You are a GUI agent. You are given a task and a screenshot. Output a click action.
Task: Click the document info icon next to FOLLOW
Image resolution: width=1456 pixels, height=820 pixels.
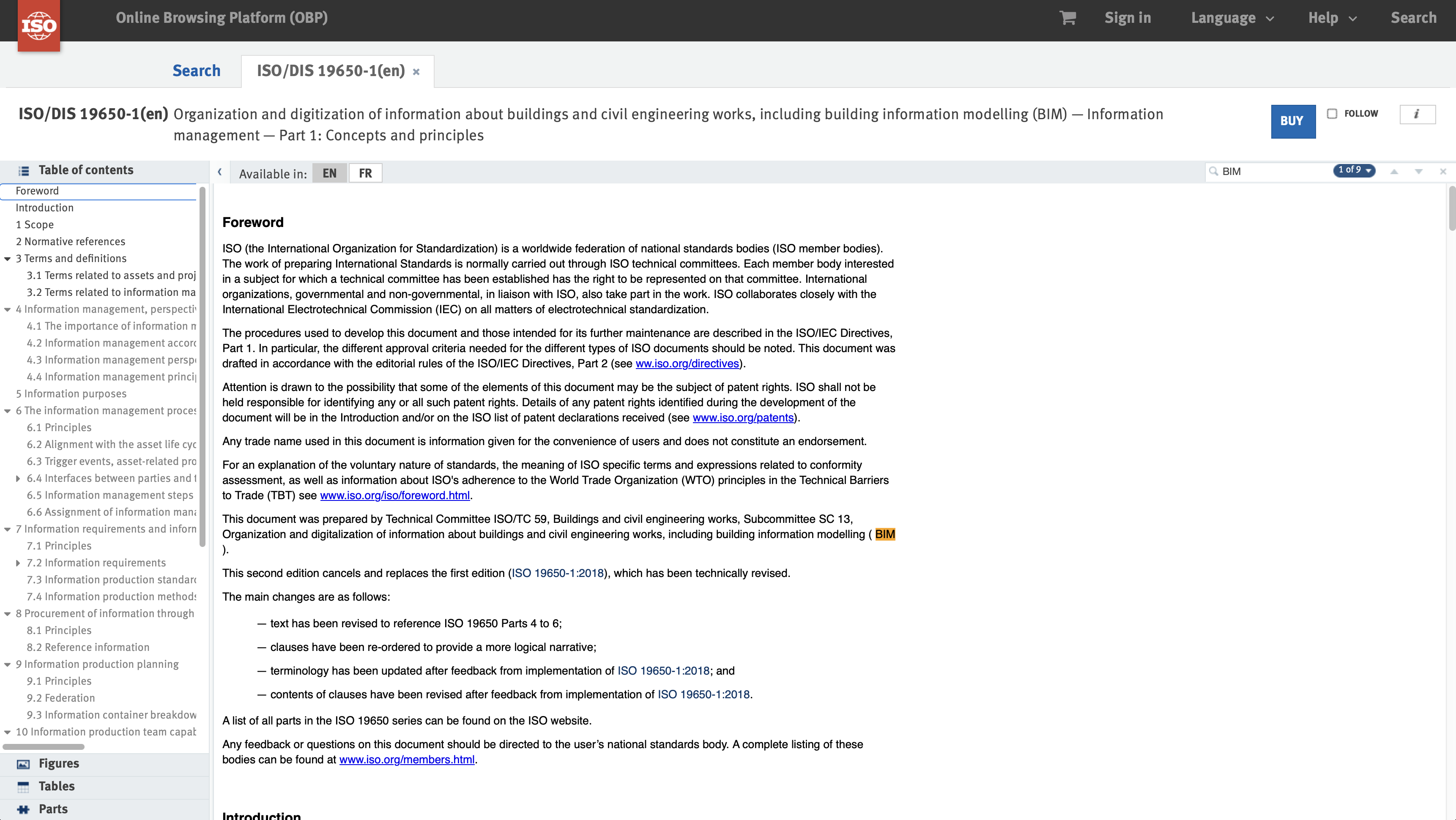pos(1418,114)
